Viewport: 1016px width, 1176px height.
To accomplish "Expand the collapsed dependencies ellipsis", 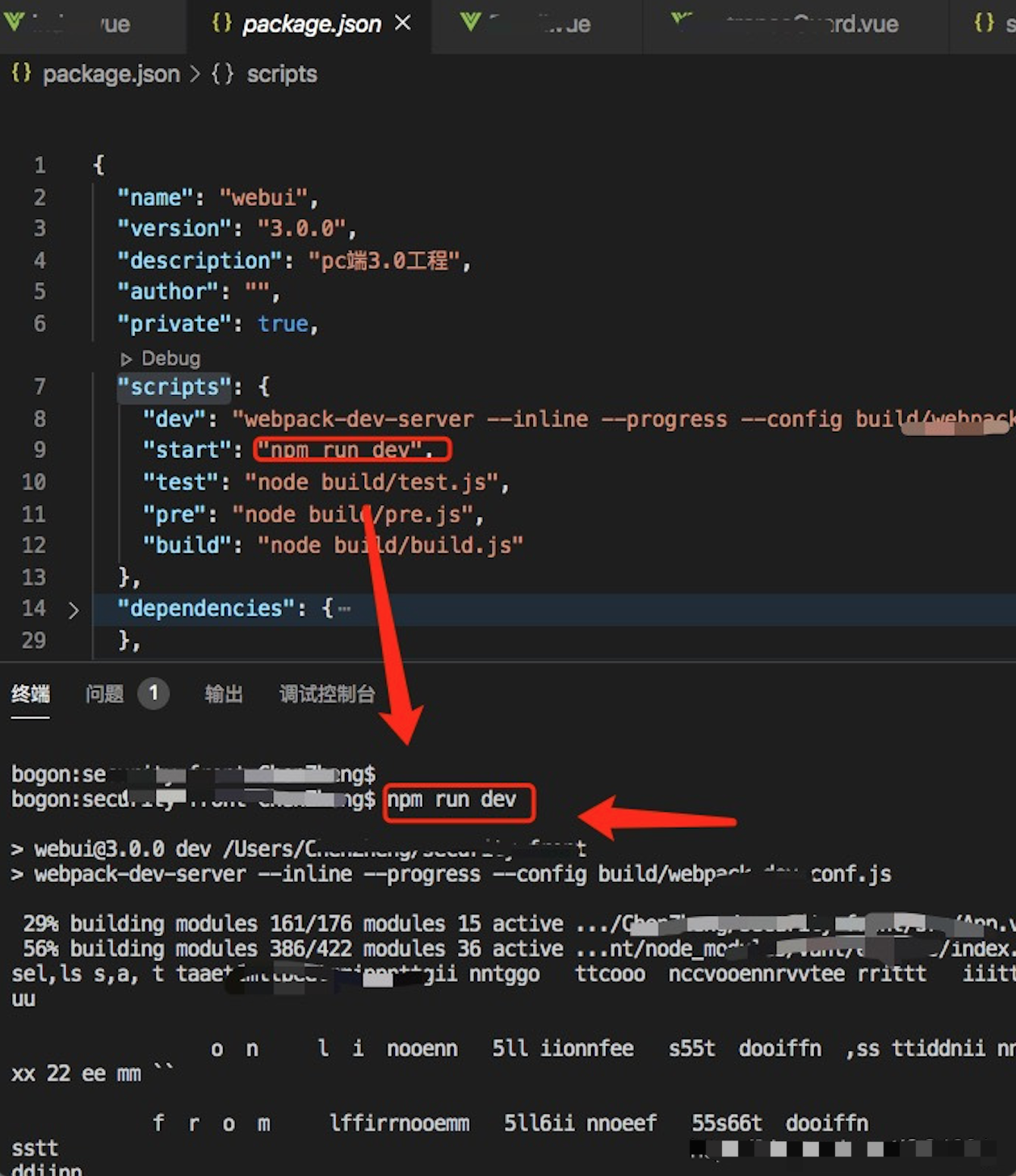I will pyautogui.click(x=345, y=607).
